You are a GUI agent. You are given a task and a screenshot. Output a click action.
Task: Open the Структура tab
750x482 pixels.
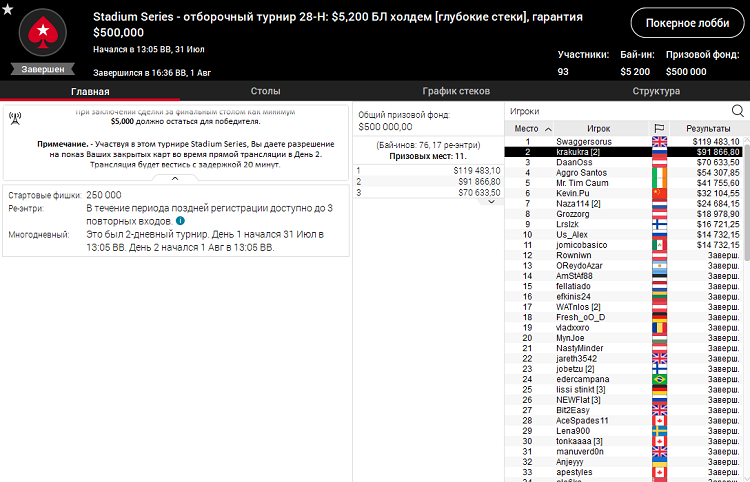656,91
